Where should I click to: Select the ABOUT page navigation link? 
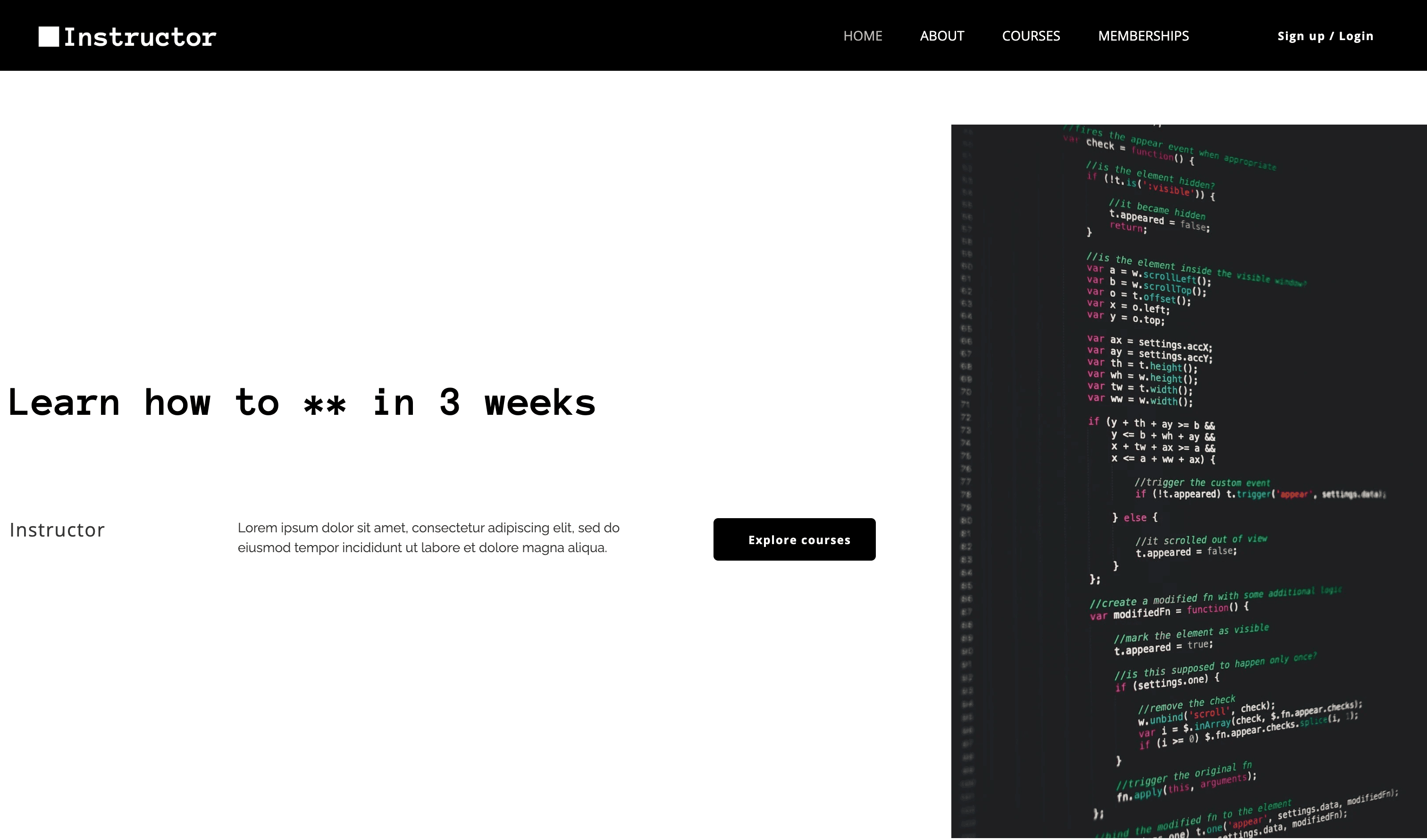(x=941, y=35)
